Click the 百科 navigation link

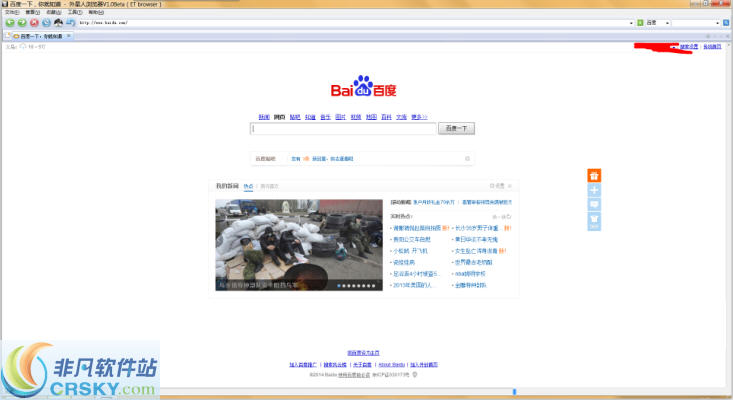click(x=386, y=117)
